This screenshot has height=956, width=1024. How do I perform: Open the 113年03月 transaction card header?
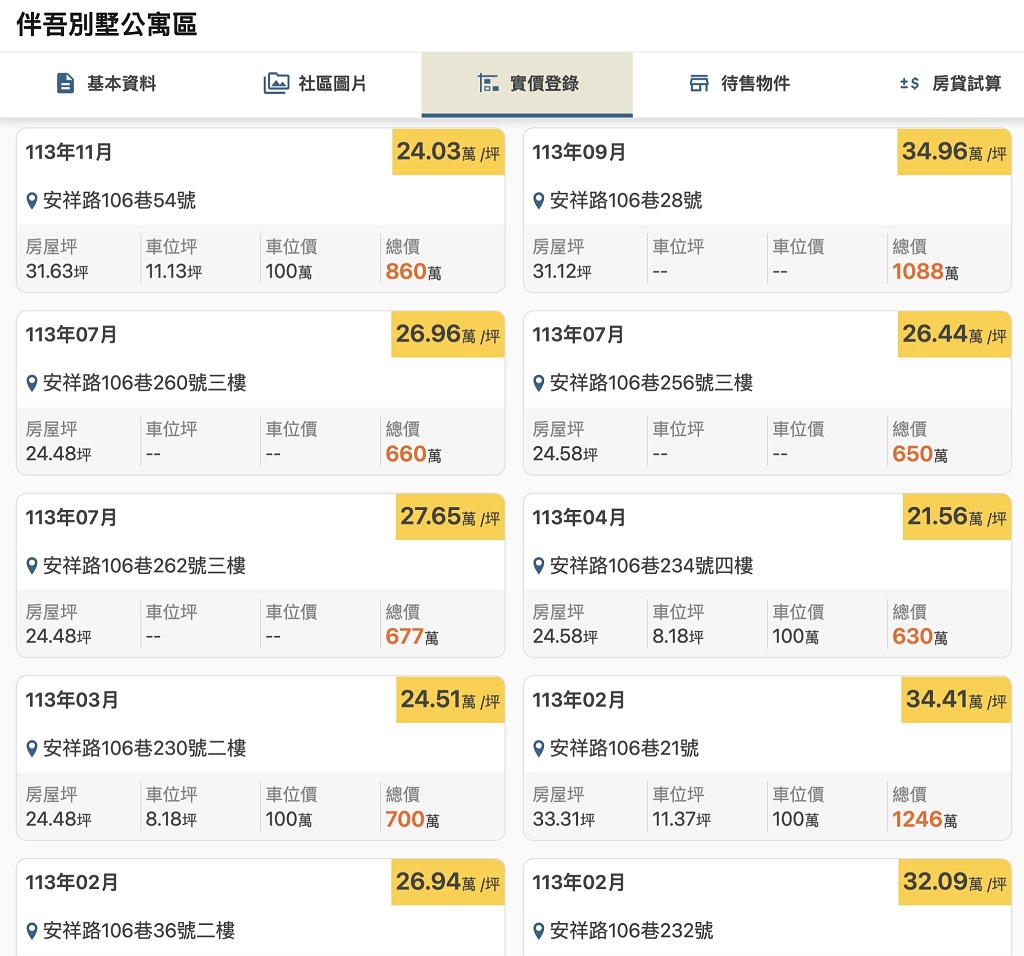(72, 700)
